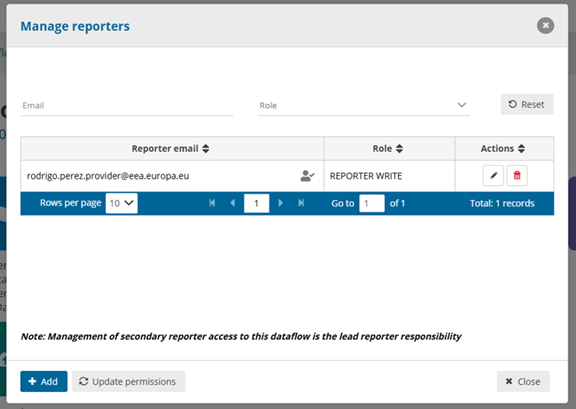Click the Go to page input
Viewport: 576px width, 409px height.
tap(372, 203)
